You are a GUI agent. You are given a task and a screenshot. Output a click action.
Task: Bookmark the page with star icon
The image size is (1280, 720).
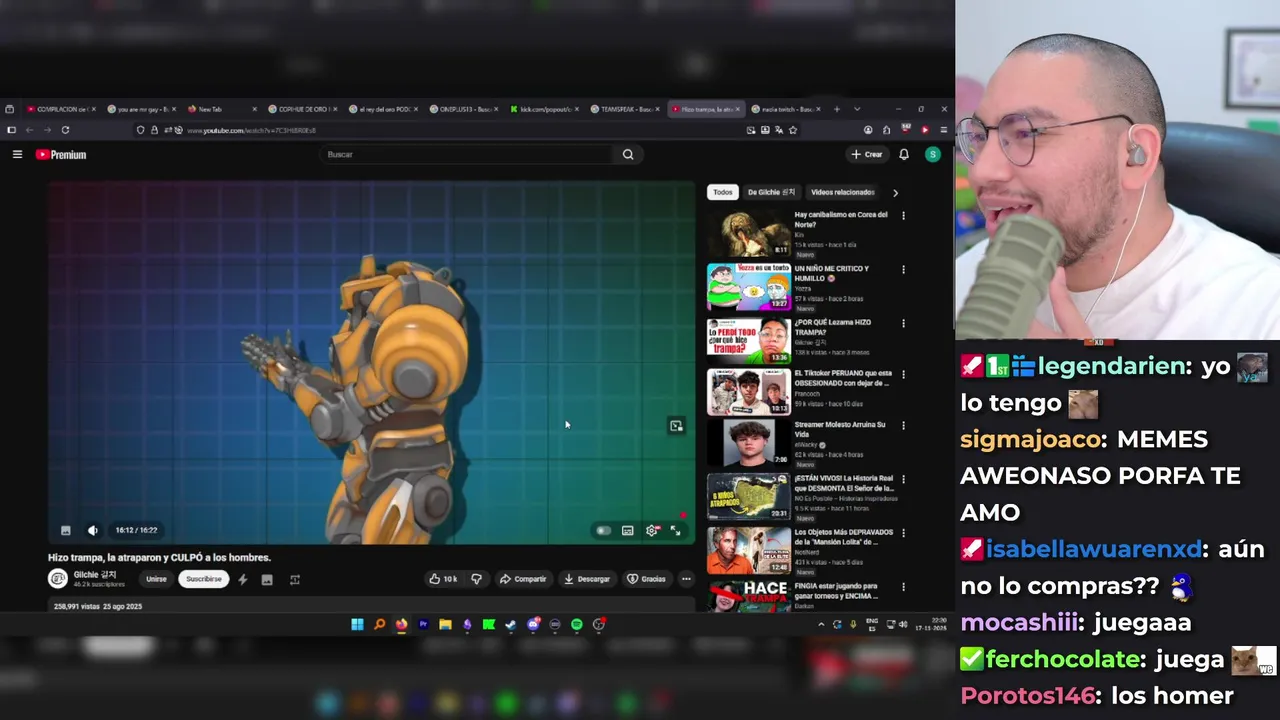(x=793, y=130)
